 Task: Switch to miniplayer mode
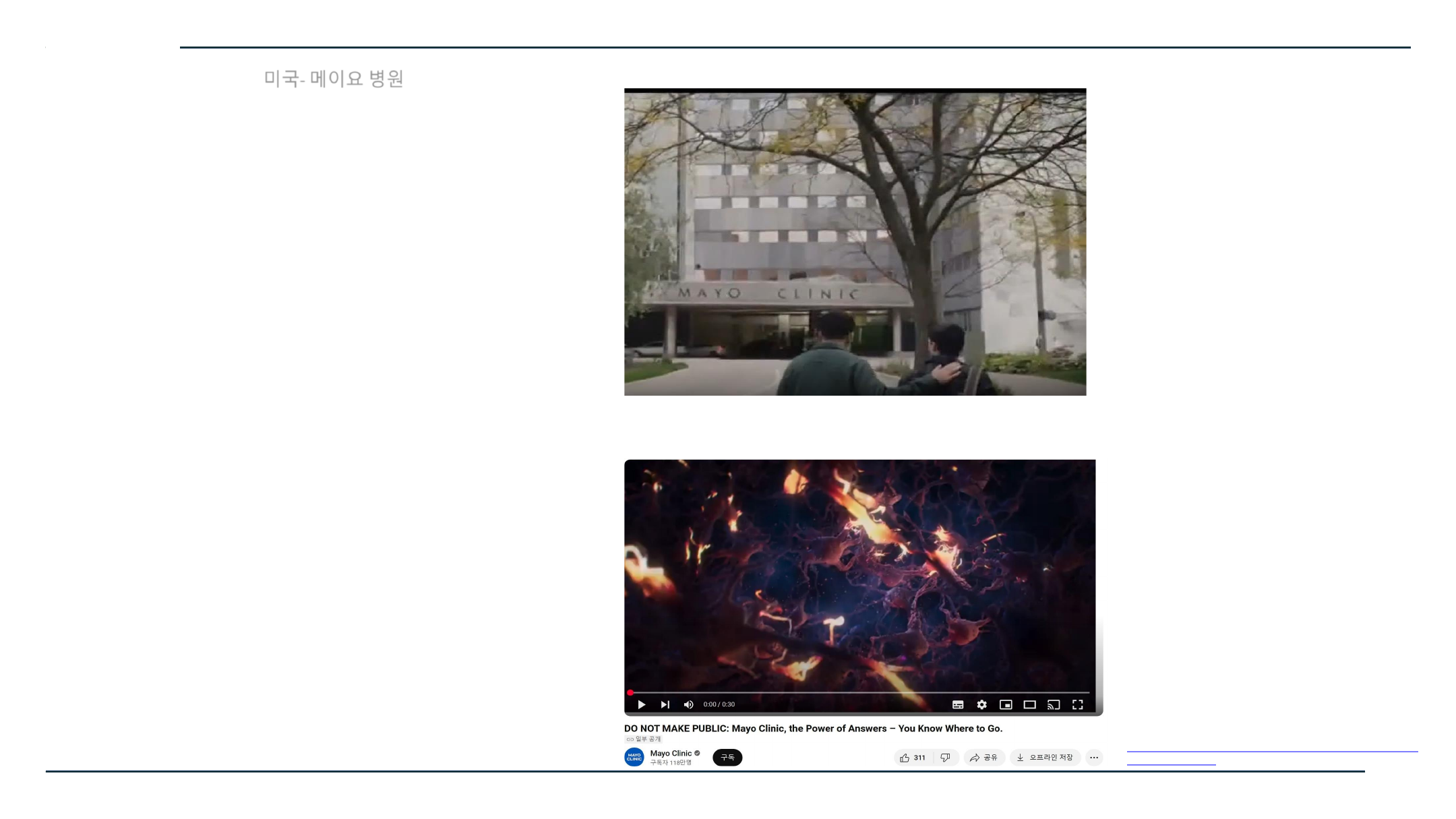point(1006,704)
